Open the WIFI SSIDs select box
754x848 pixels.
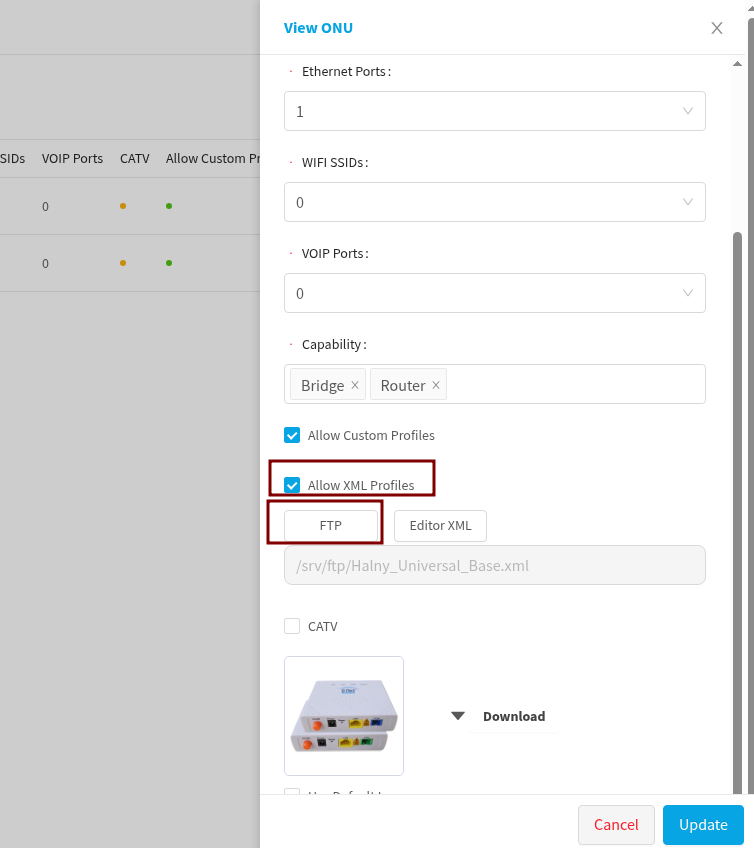point(480,202)
